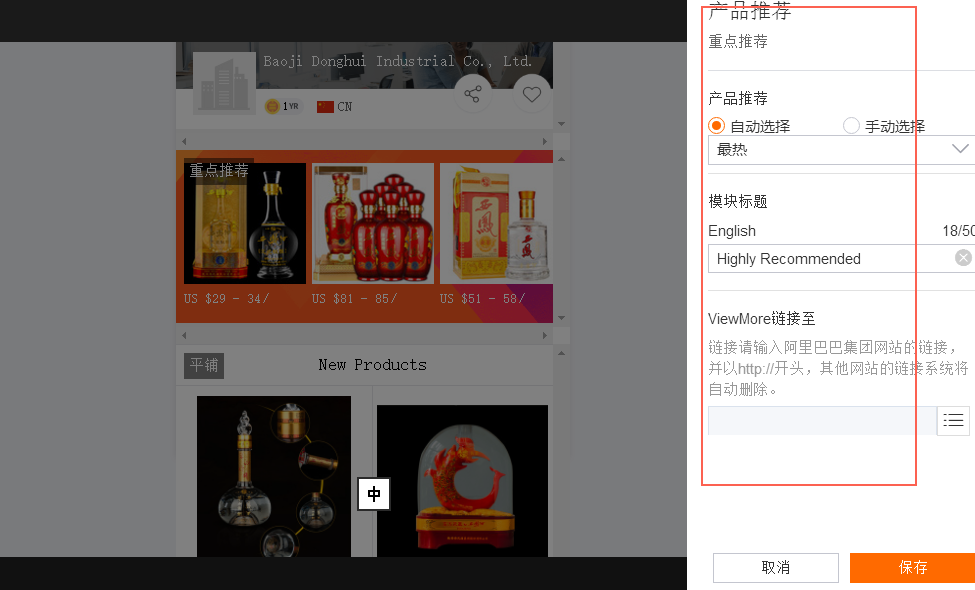Click scroll-right arrow below recommended products

click(x=545, y=336)
